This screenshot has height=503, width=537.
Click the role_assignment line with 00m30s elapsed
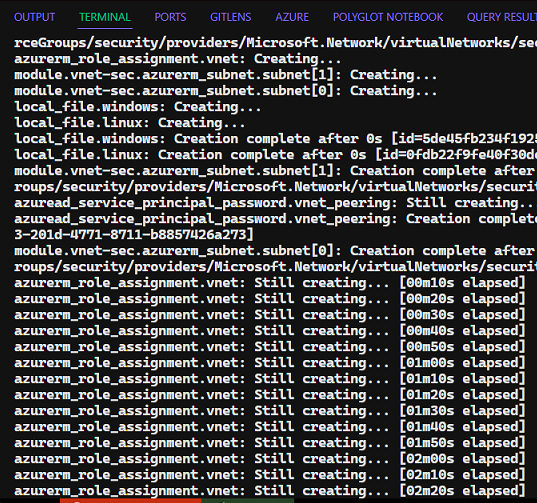tap(270, 315)
